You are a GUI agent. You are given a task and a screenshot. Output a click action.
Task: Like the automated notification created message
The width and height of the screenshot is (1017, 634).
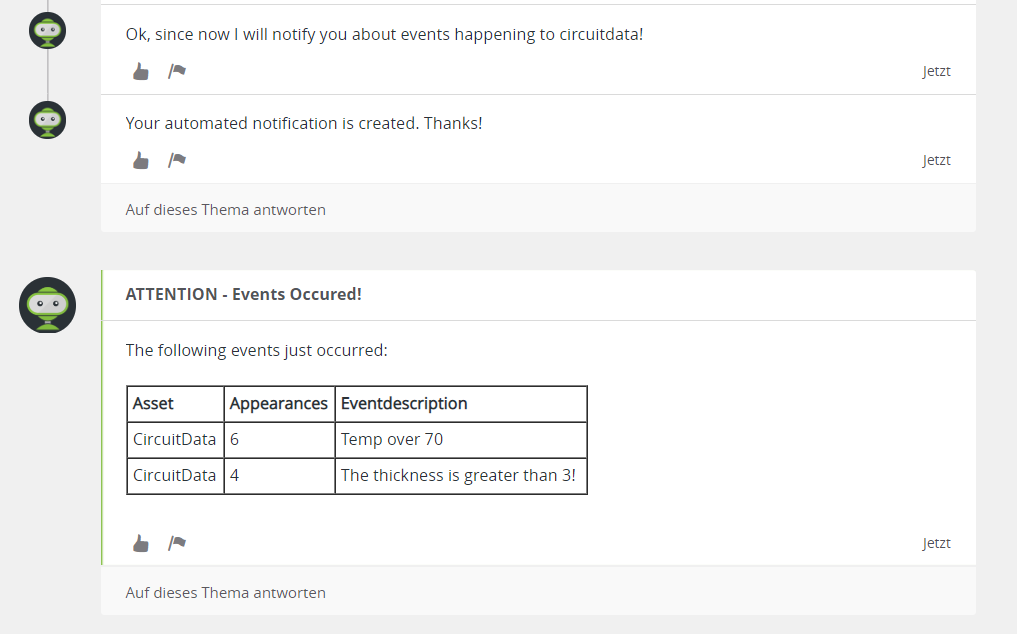[x=141, y=160]
